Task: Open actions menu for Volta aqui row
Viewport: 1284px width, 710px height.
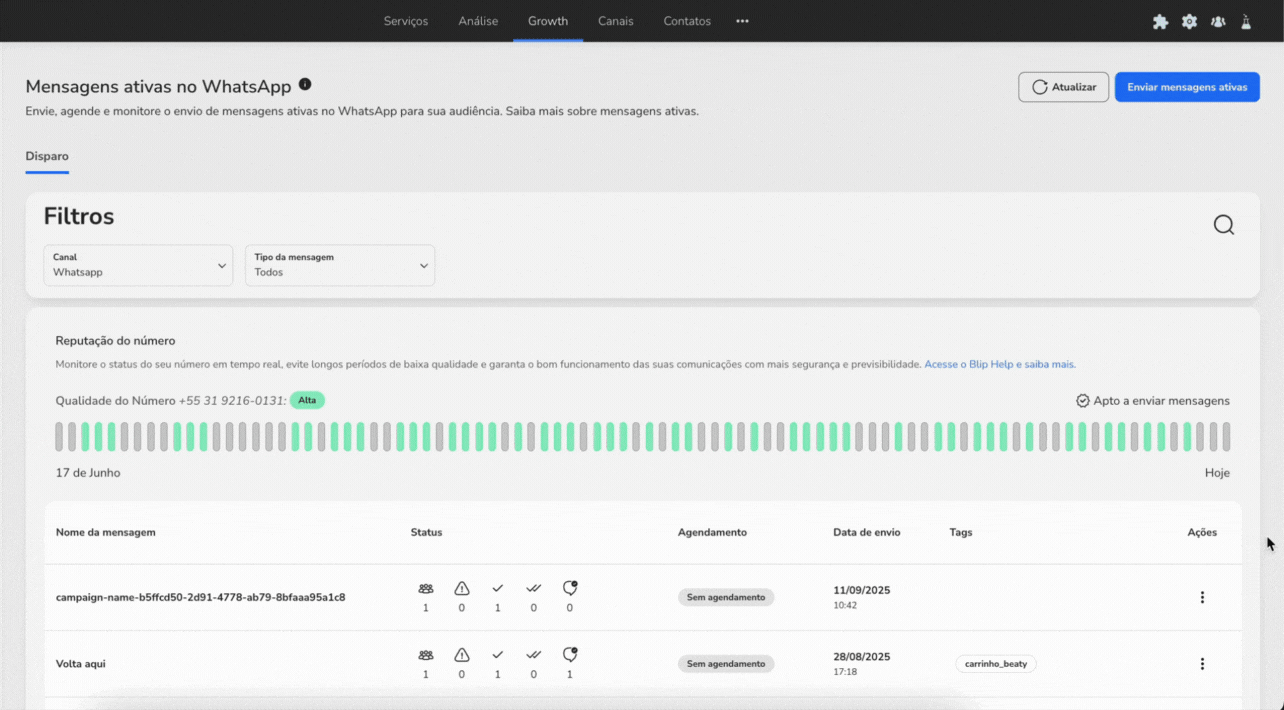Action: (x=1202, y=664)
